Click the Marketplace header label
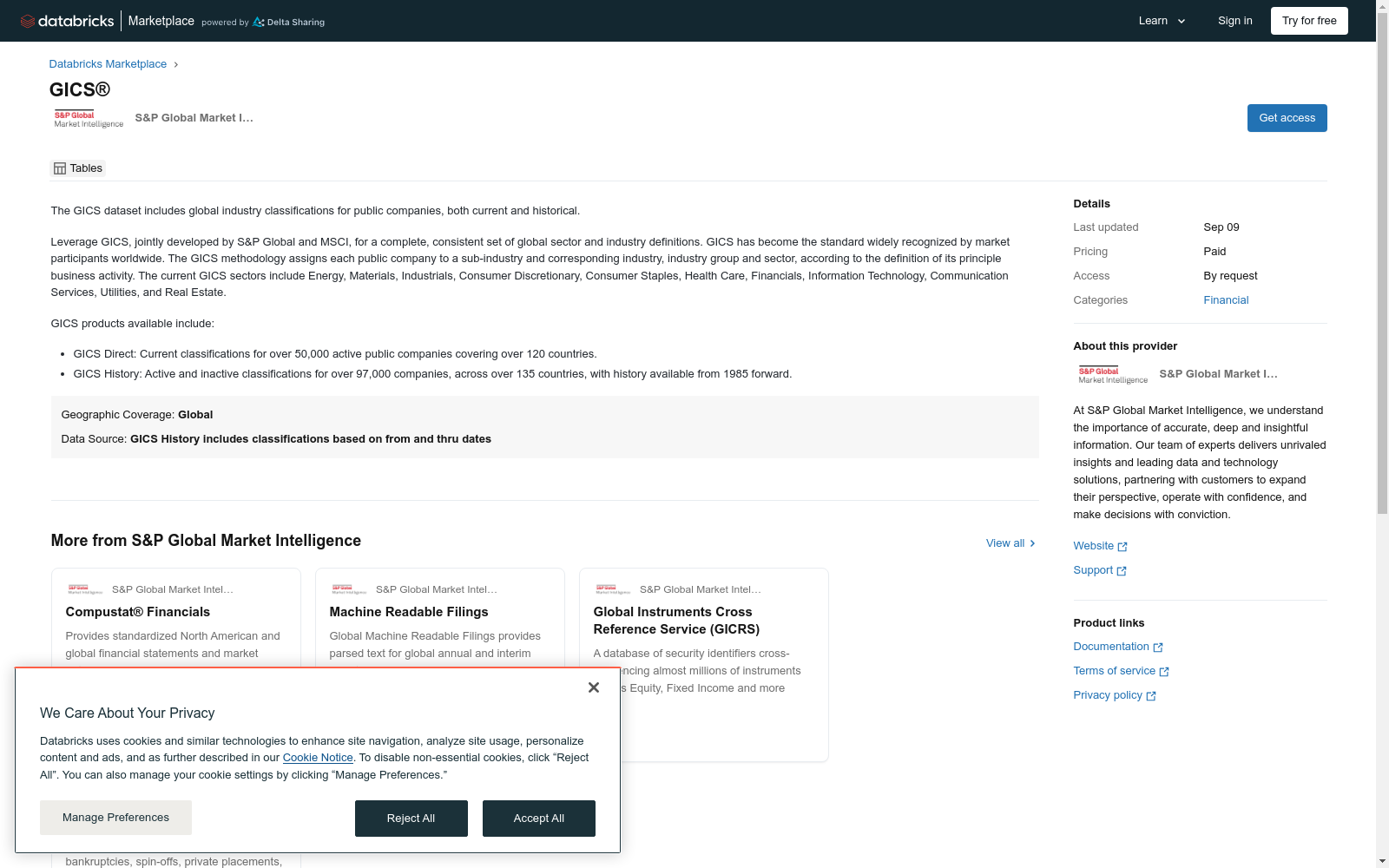The width and height of the screenshot is (1389, 868). pyautogui.click(x=161, y=21)
